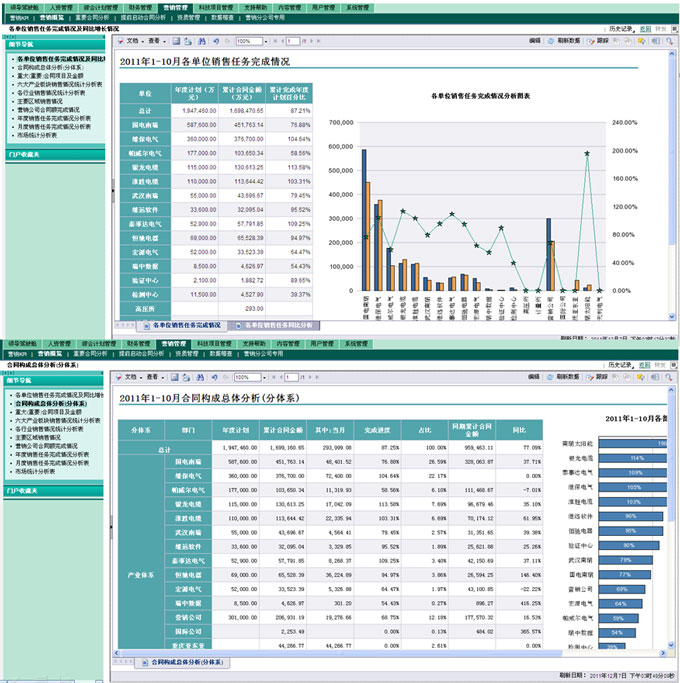Click the 南瑞太阳能 bar in the ranking chart
The height and width of the screenshot is (683, 680).
pos(631,442)
